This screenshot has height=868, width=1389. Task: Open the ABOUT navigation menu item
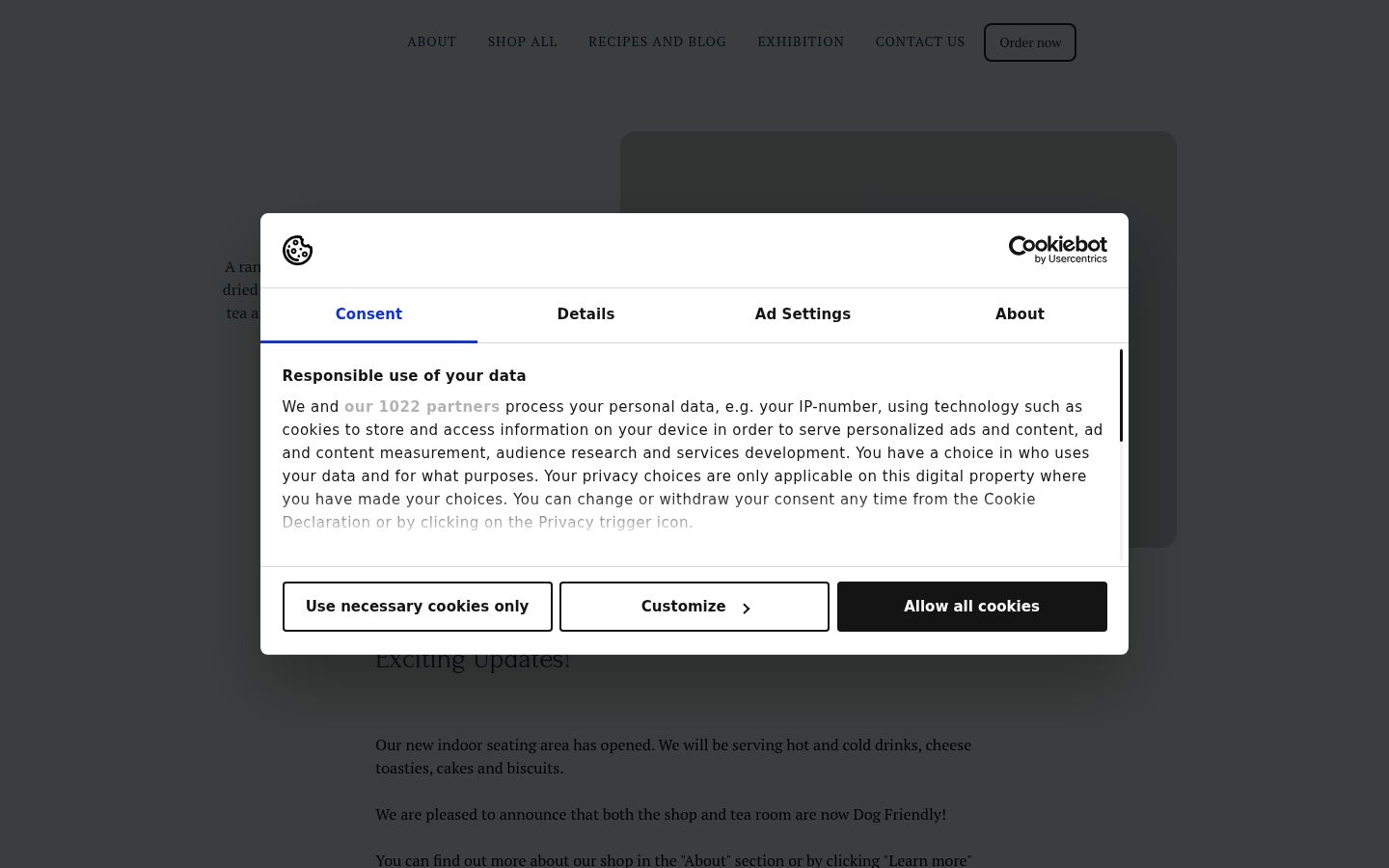431,41
